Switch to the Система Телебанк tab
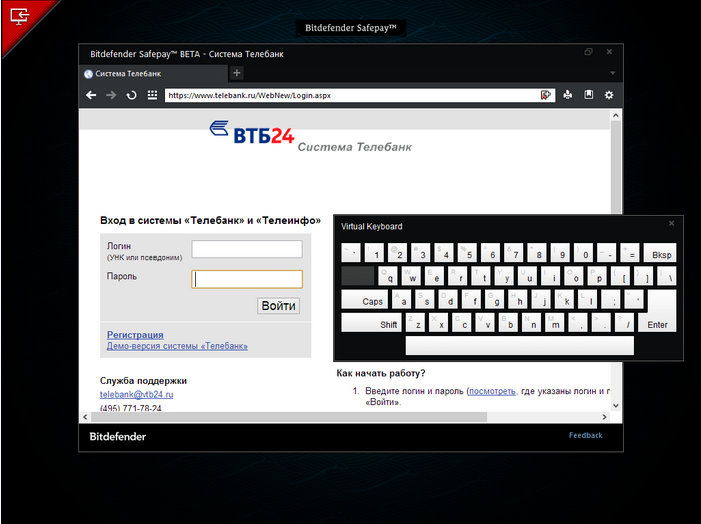701x524 pixels. coord(154,73)
